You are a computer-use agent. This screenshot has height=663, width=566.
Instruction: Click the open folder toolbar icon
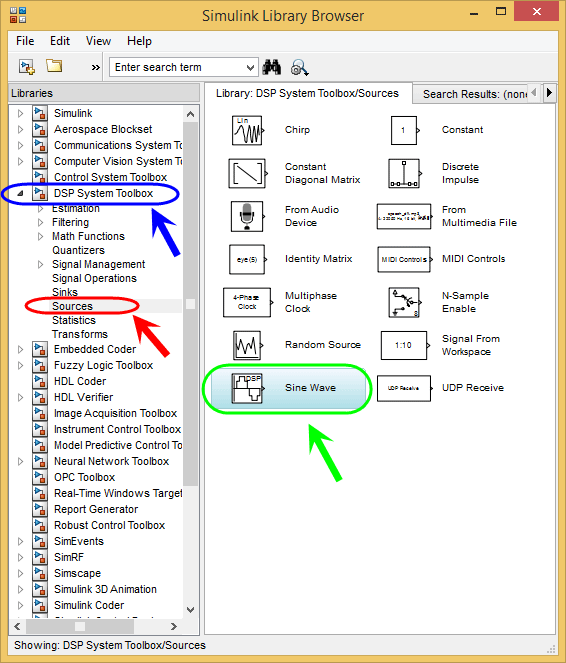pyautogui.click(x=55, y=66)
